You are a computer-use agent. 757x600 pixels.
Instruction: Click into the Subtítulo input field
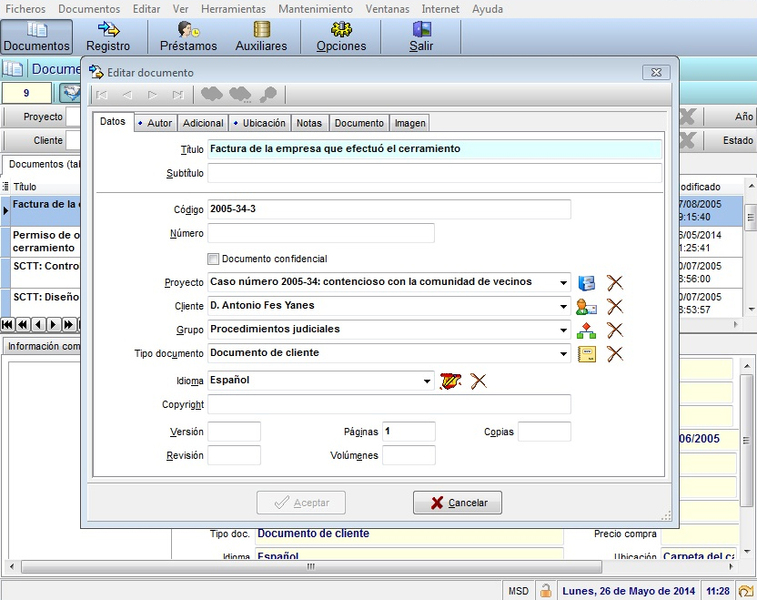pyautogui.click(x=434, y=174)
